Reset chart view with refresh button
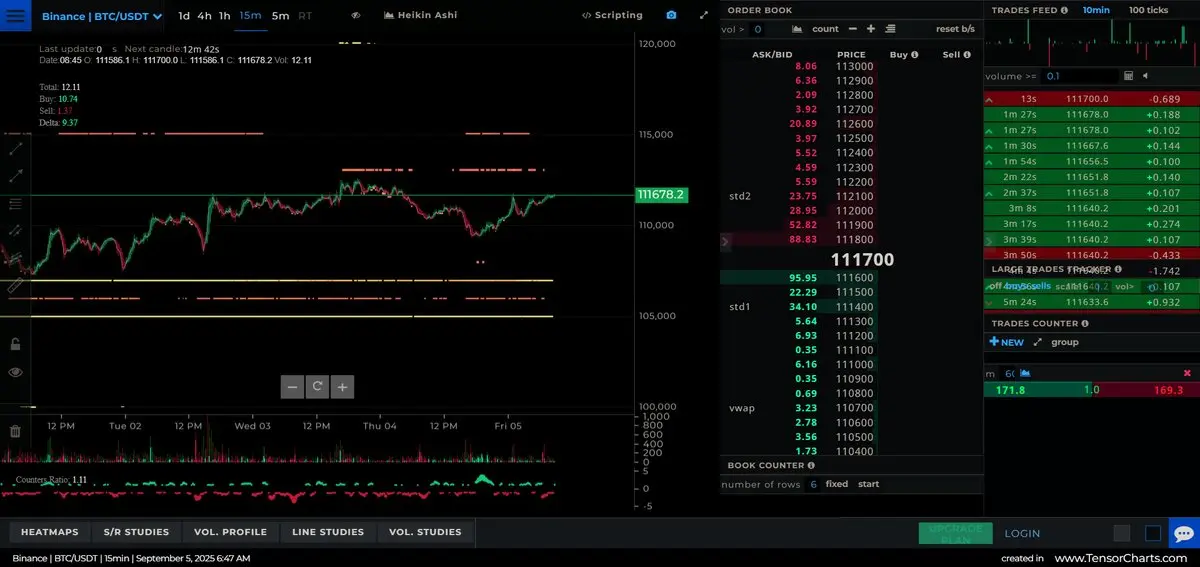The height and width of the screenshot is (567, 1200). click(x=317, y=387)
